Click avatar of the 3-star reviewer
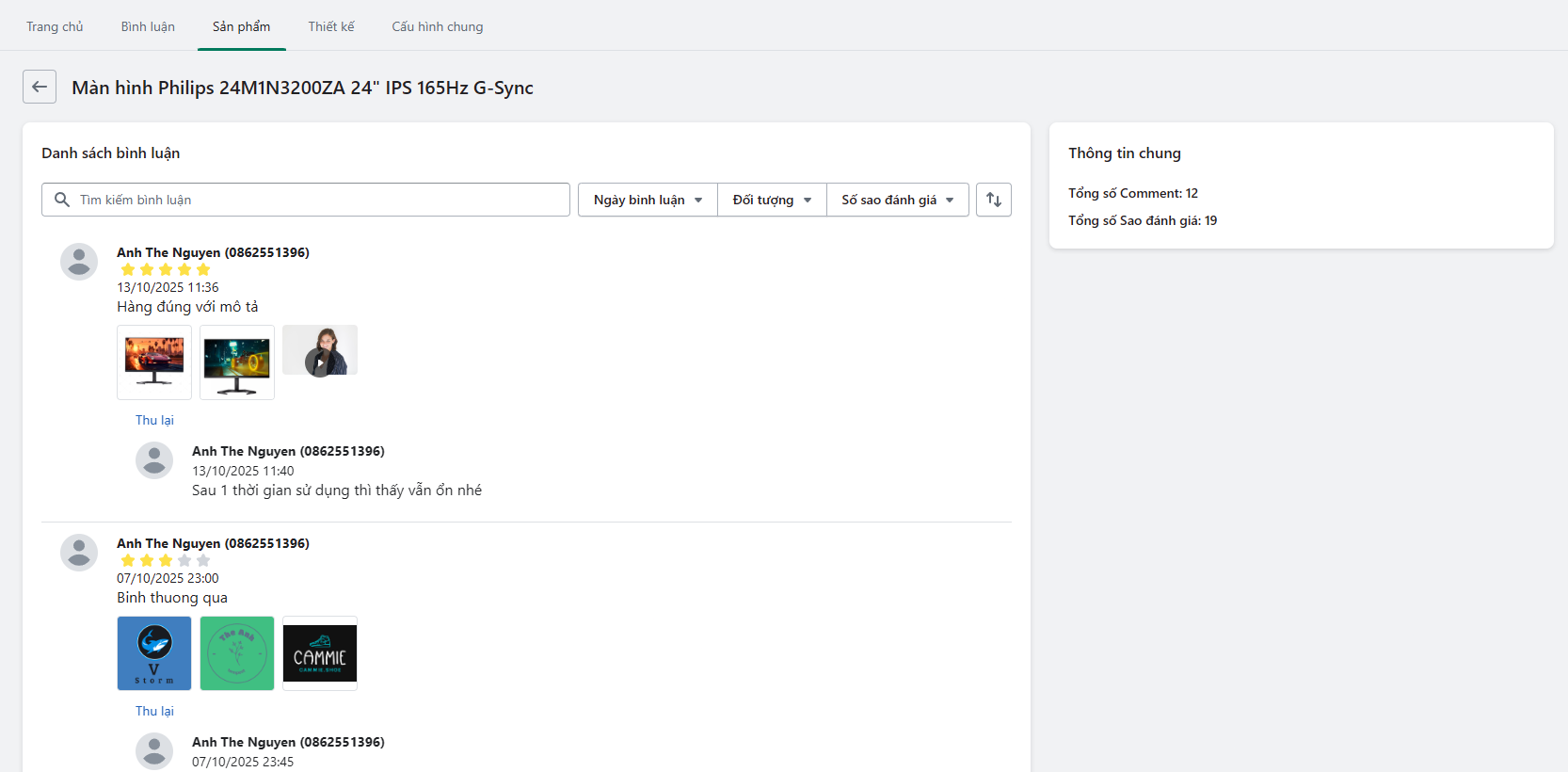This screenshot has width=1568, height=772. pos(79,553)
